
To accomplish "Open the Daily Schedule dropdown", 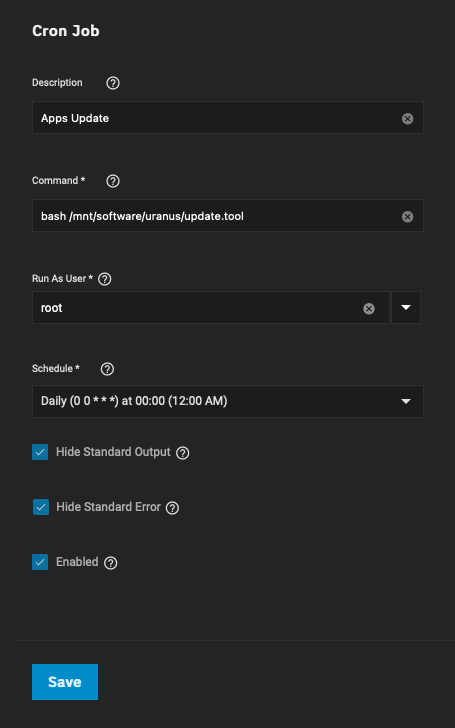I will point(228,401).
